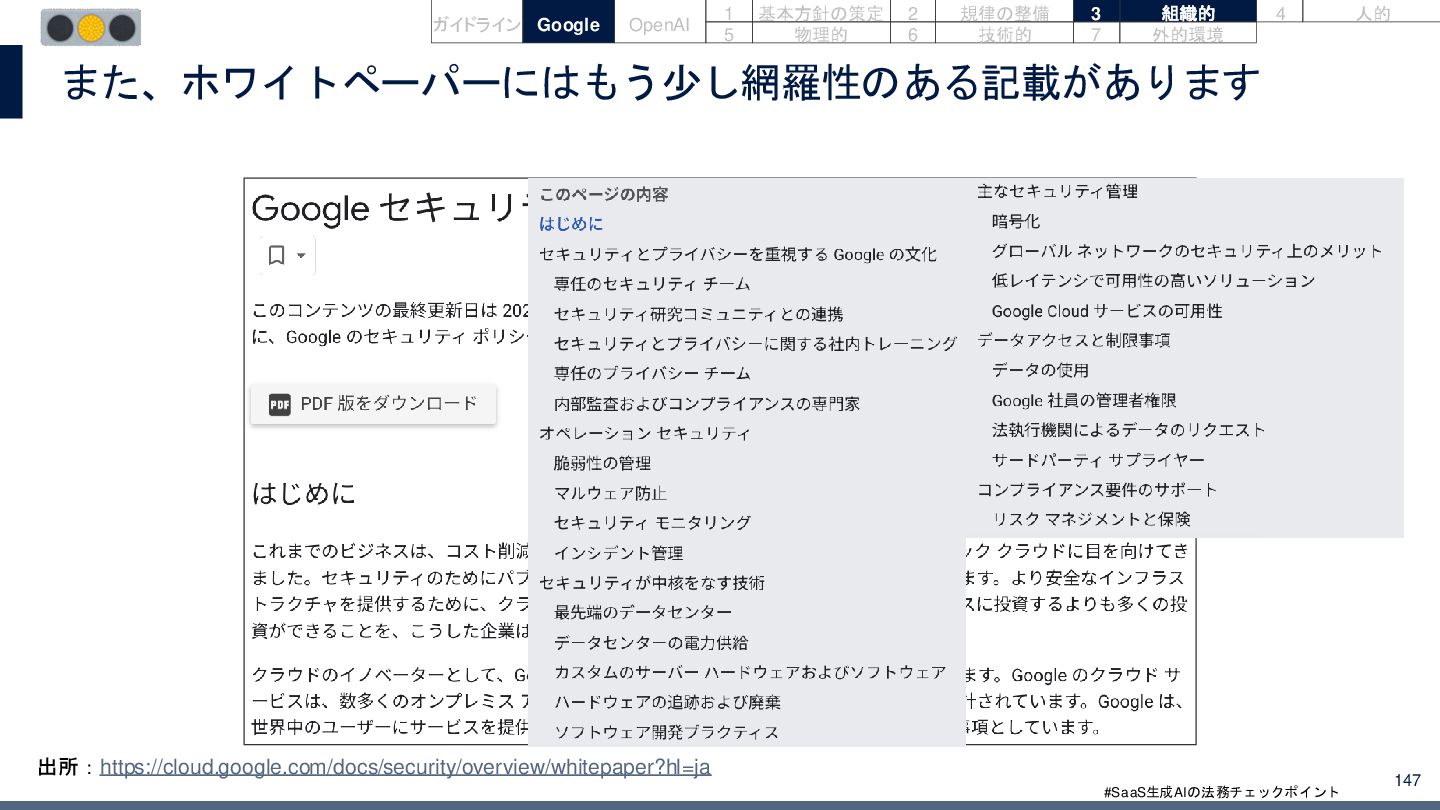
Task: Open the bookmark dropdown arrow
Action: coord(302,256)
